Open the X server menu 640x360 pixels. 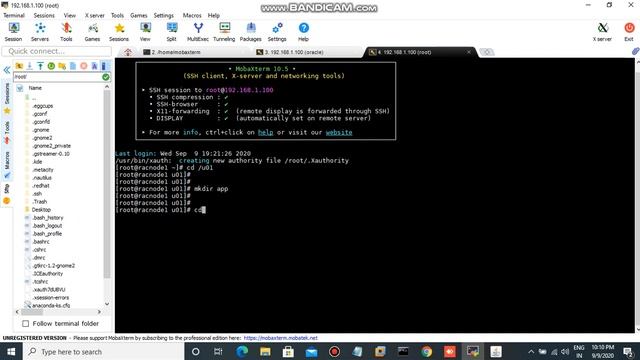point(95,15)
